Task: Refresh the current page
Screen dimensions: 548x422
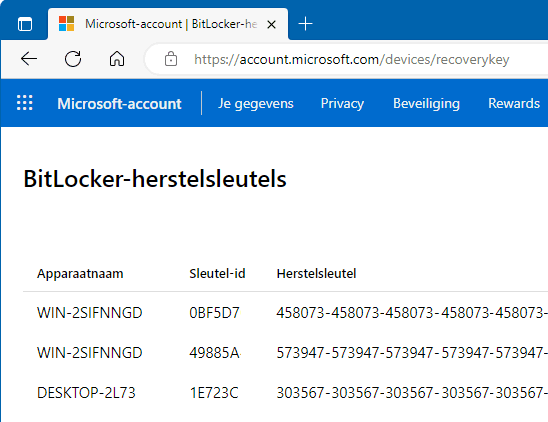Action: pos(73,59)
